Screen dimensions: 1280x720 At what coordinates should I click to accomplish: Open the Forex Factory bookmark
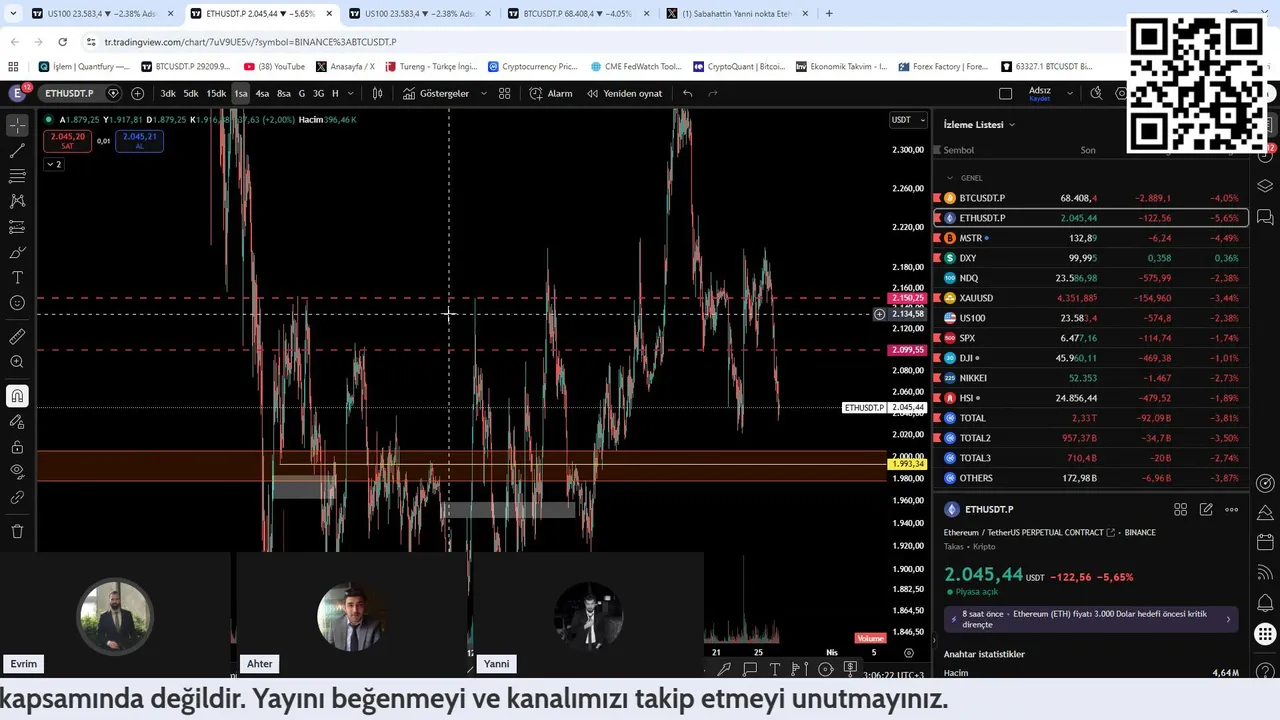point(943,67)
